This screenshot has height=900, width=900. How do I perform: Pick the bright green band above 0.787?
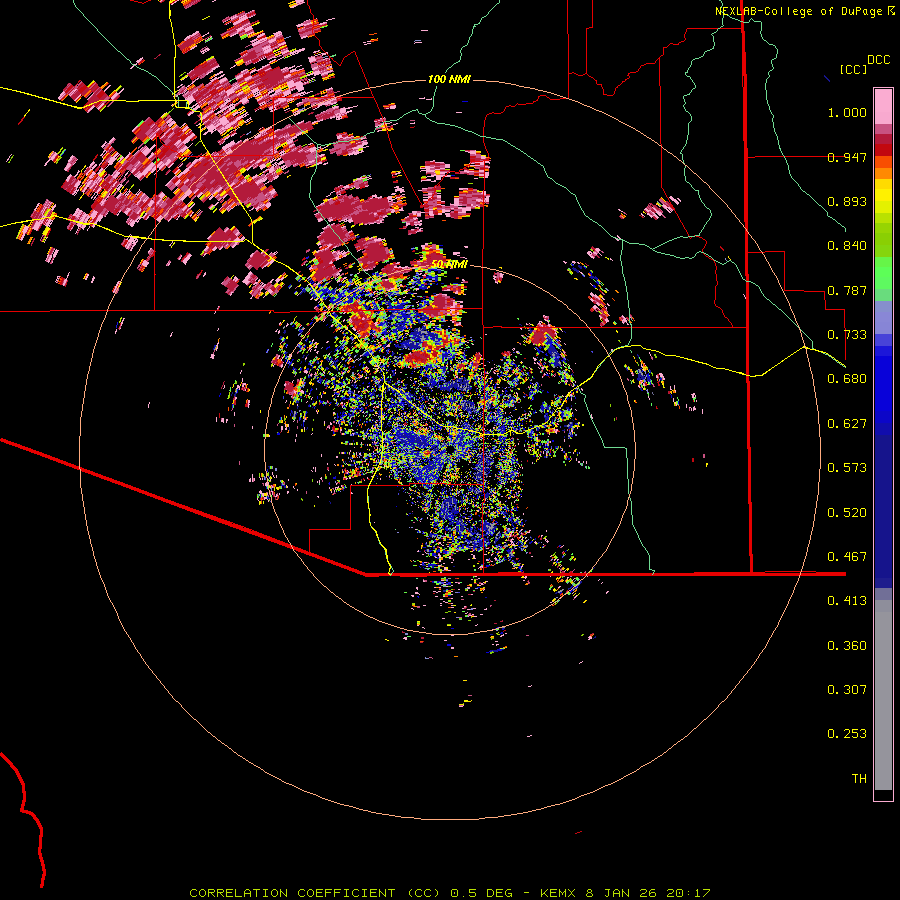tap(883, 273)
